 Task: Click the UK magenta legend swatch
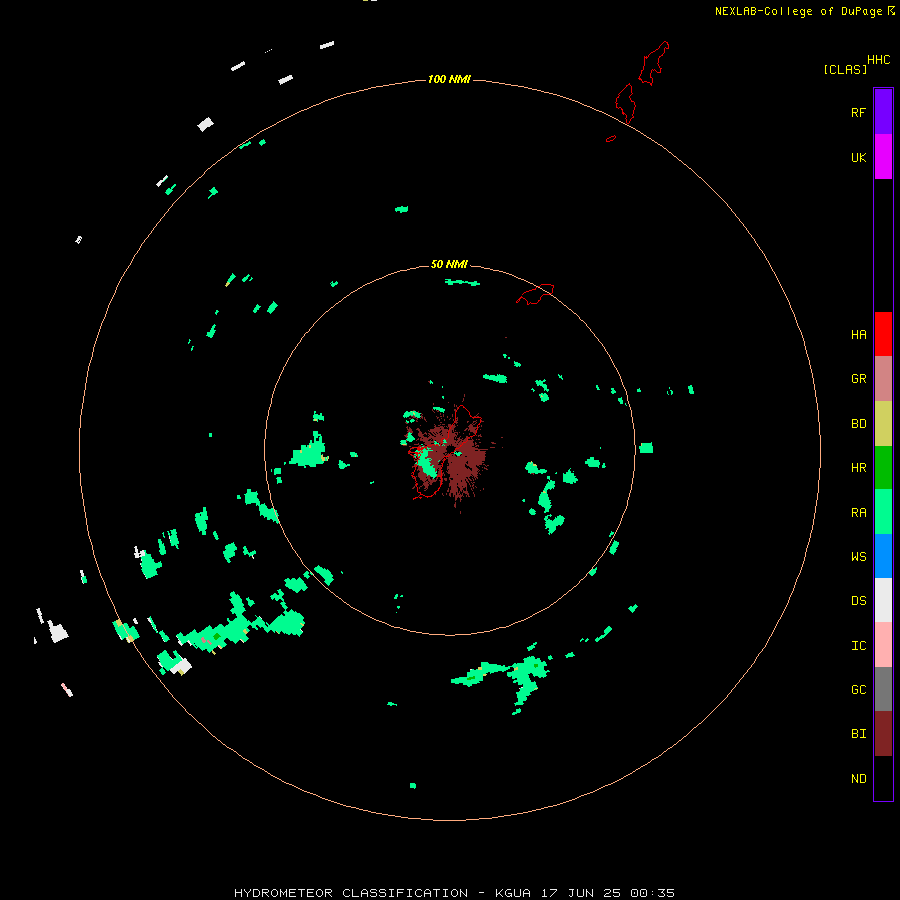[x=883, y=157]
